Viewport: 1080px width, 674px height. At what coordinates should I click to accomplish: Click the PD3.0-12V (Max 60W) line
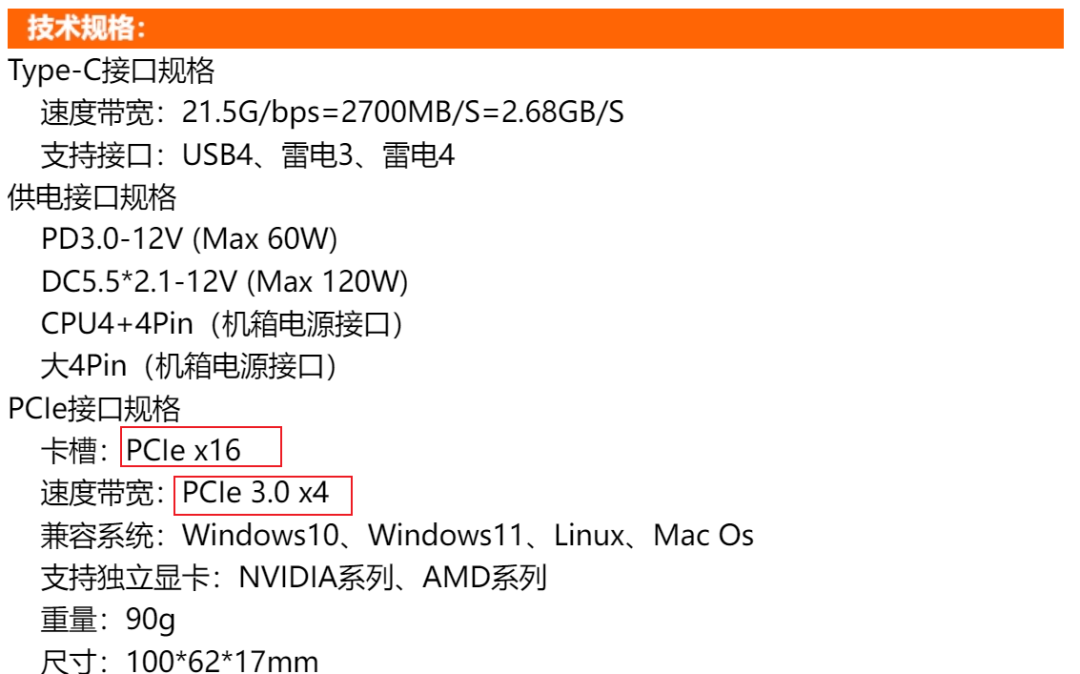[189, 240]
